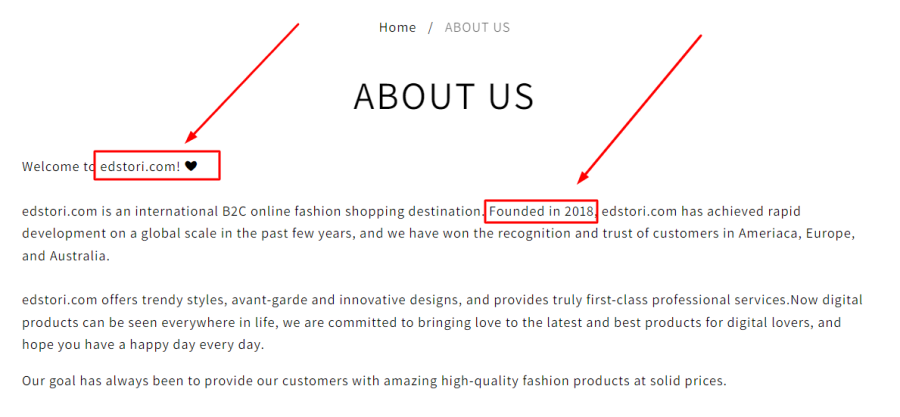
Task: Click the text Ameriaca, Europe,
Action: 797,234
